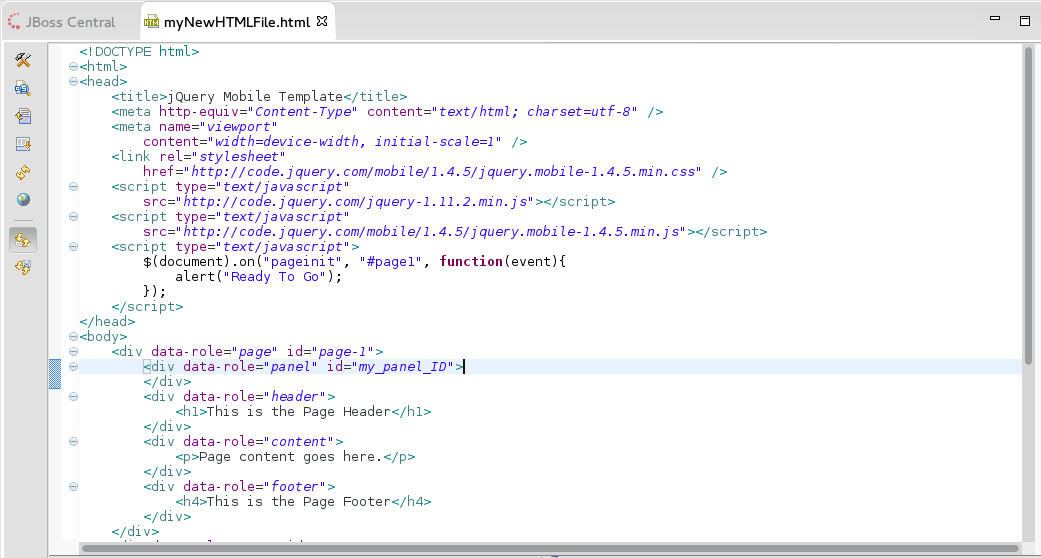Image resolution: width=1041 pixels, height=558 pixels.
Task: Click the closing </head> tag
Action: click(x=107, y=322)
